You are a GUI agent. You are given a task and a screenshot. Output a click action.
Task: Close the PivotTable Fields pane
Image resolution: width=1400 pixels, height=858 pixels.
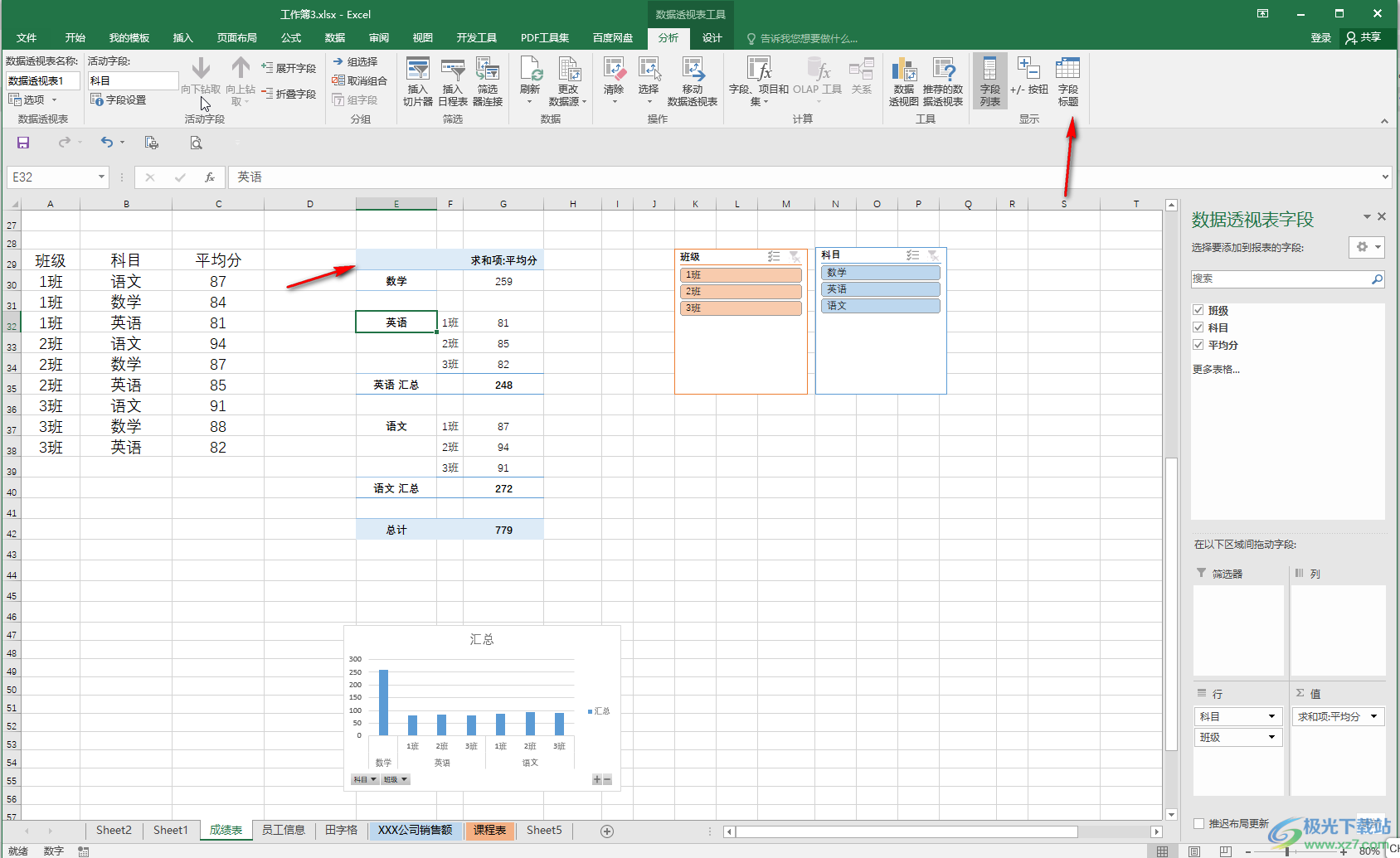tap(1382, 216)
